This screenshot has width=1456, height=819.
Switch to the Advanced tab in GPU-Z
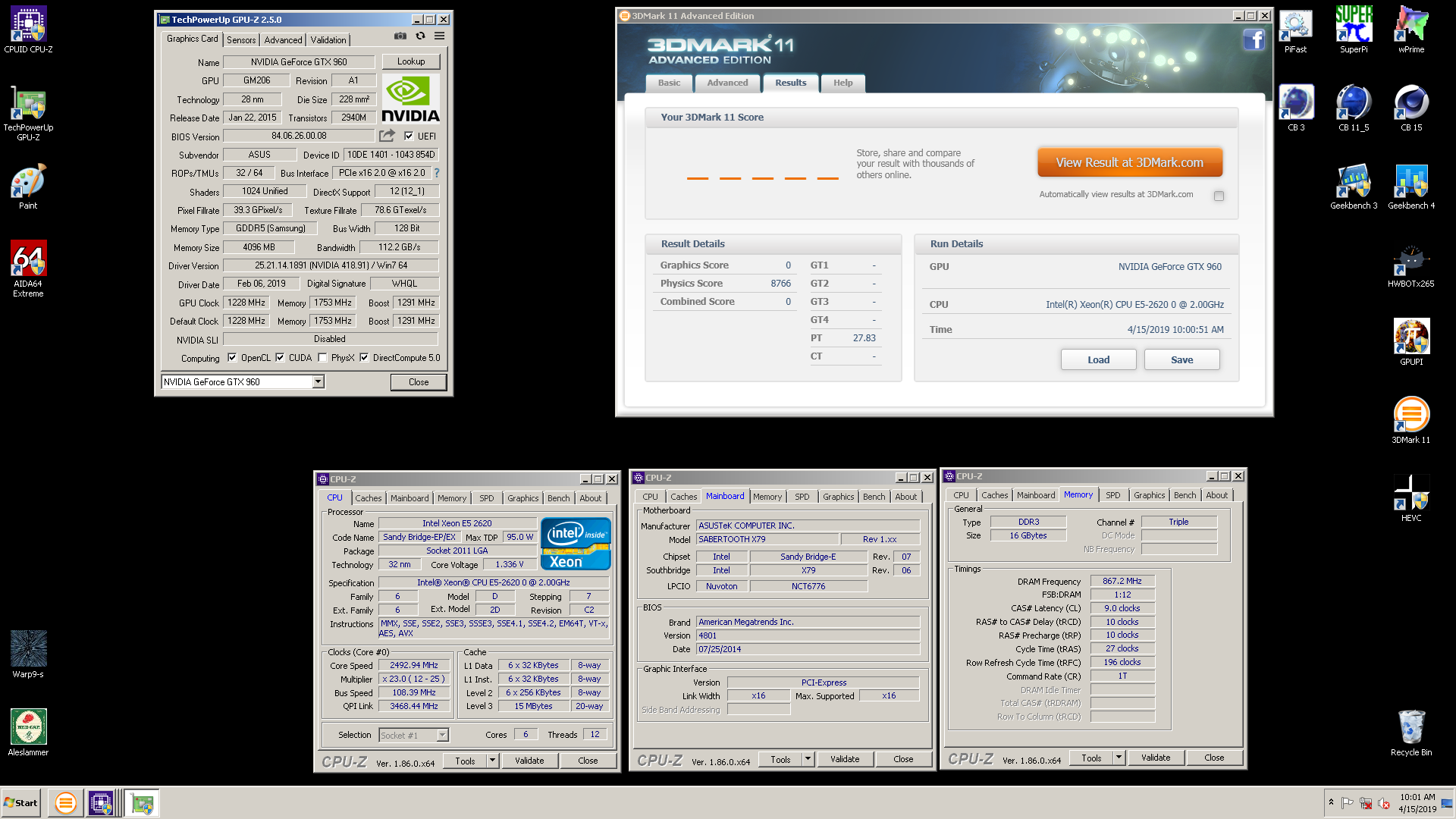click(283, 40)
